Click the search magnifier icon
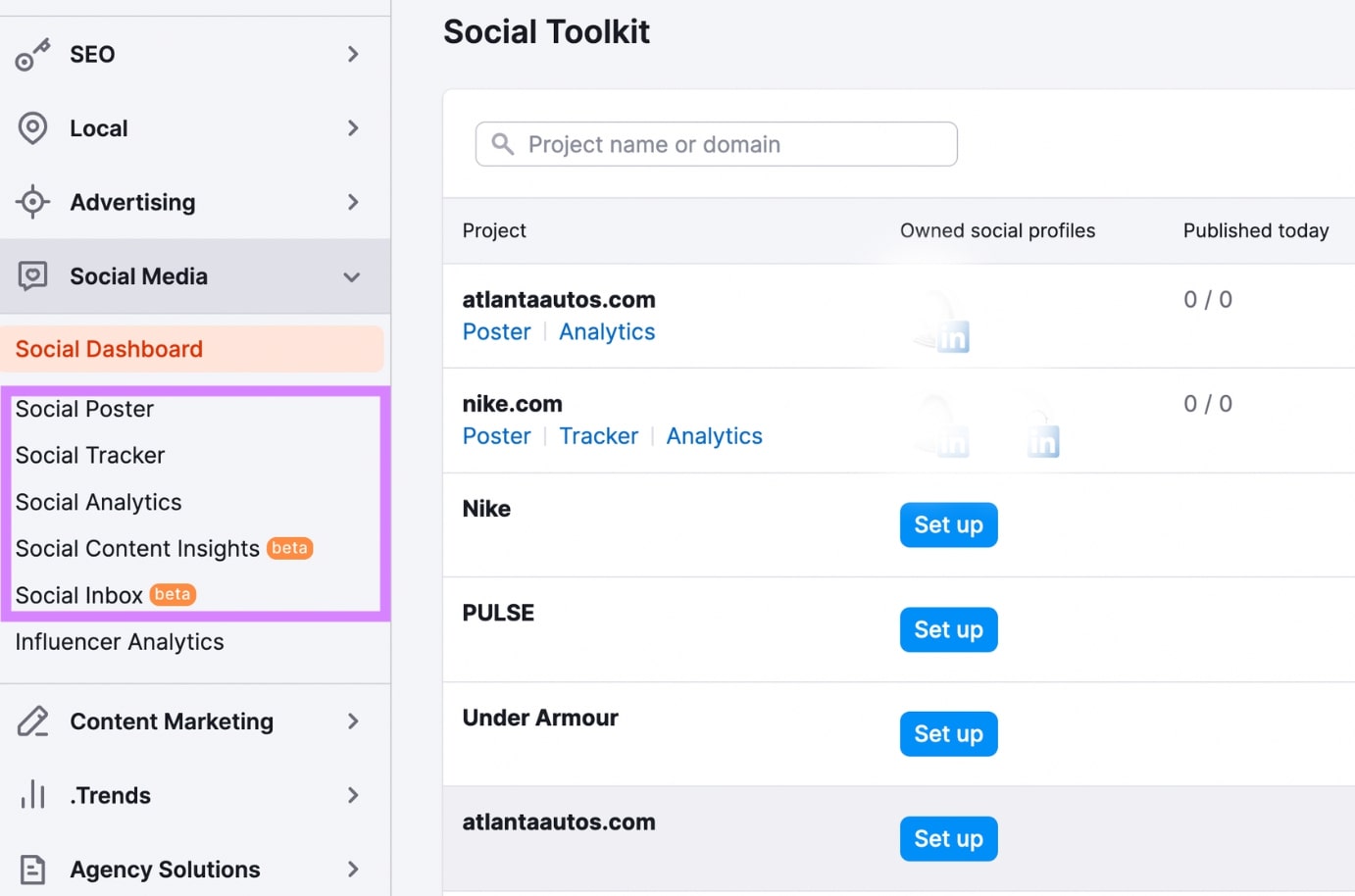 click(x=503, y=144)
